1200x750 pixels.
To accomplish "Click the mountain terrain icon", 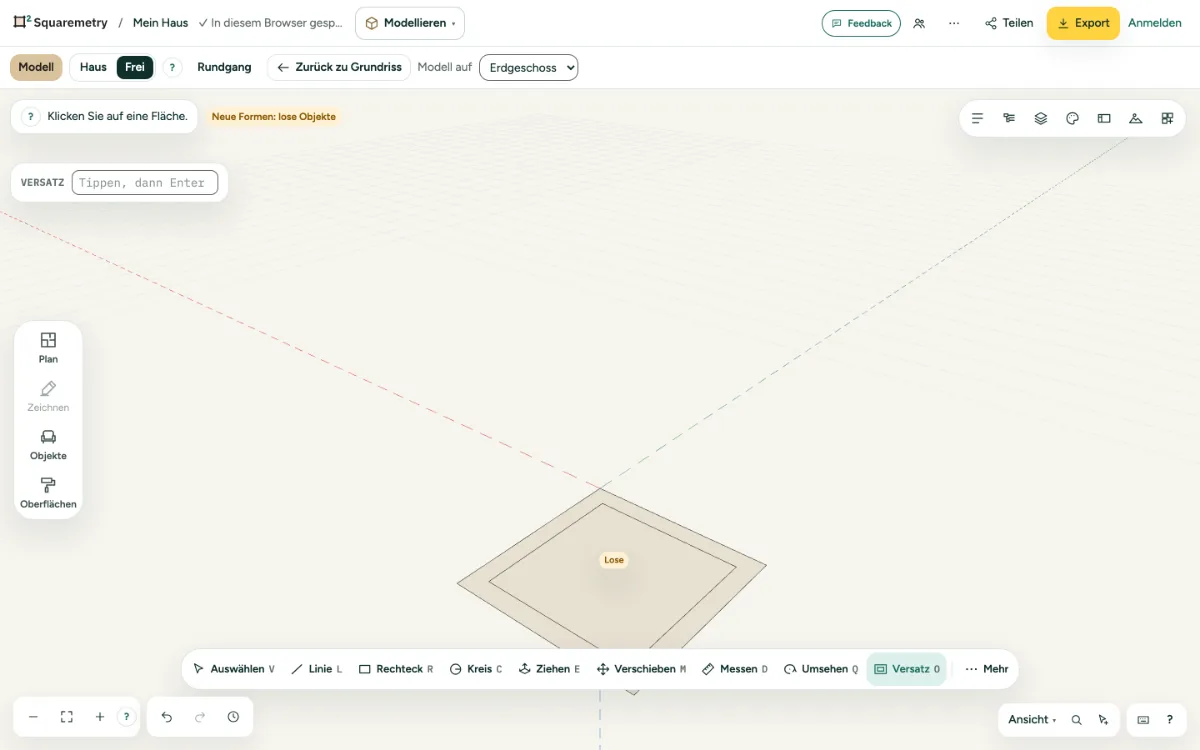I will pyautogui.click(x=1135, y=118).
